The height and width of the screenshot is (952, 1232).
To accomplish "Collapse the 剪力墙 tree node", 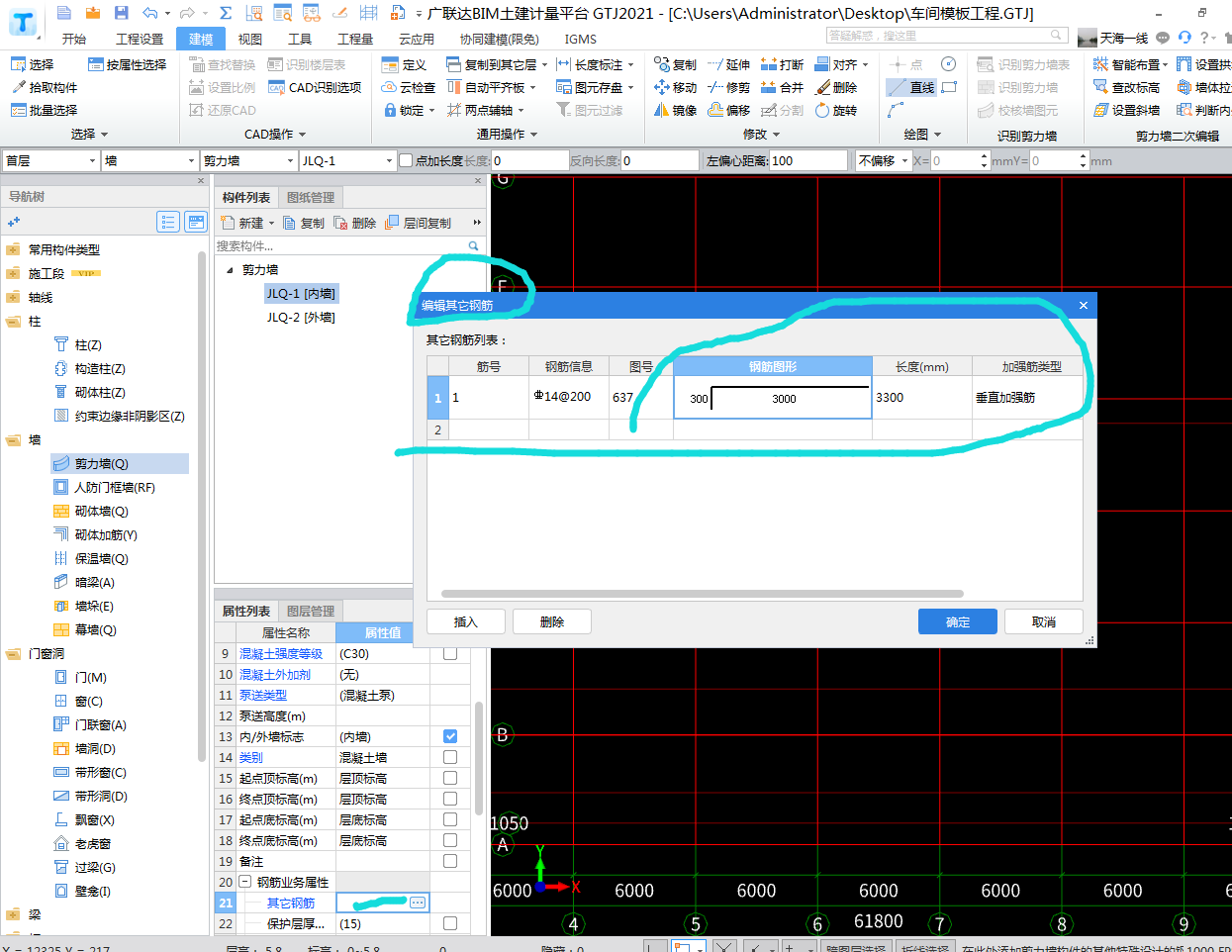I will (230, 269).
